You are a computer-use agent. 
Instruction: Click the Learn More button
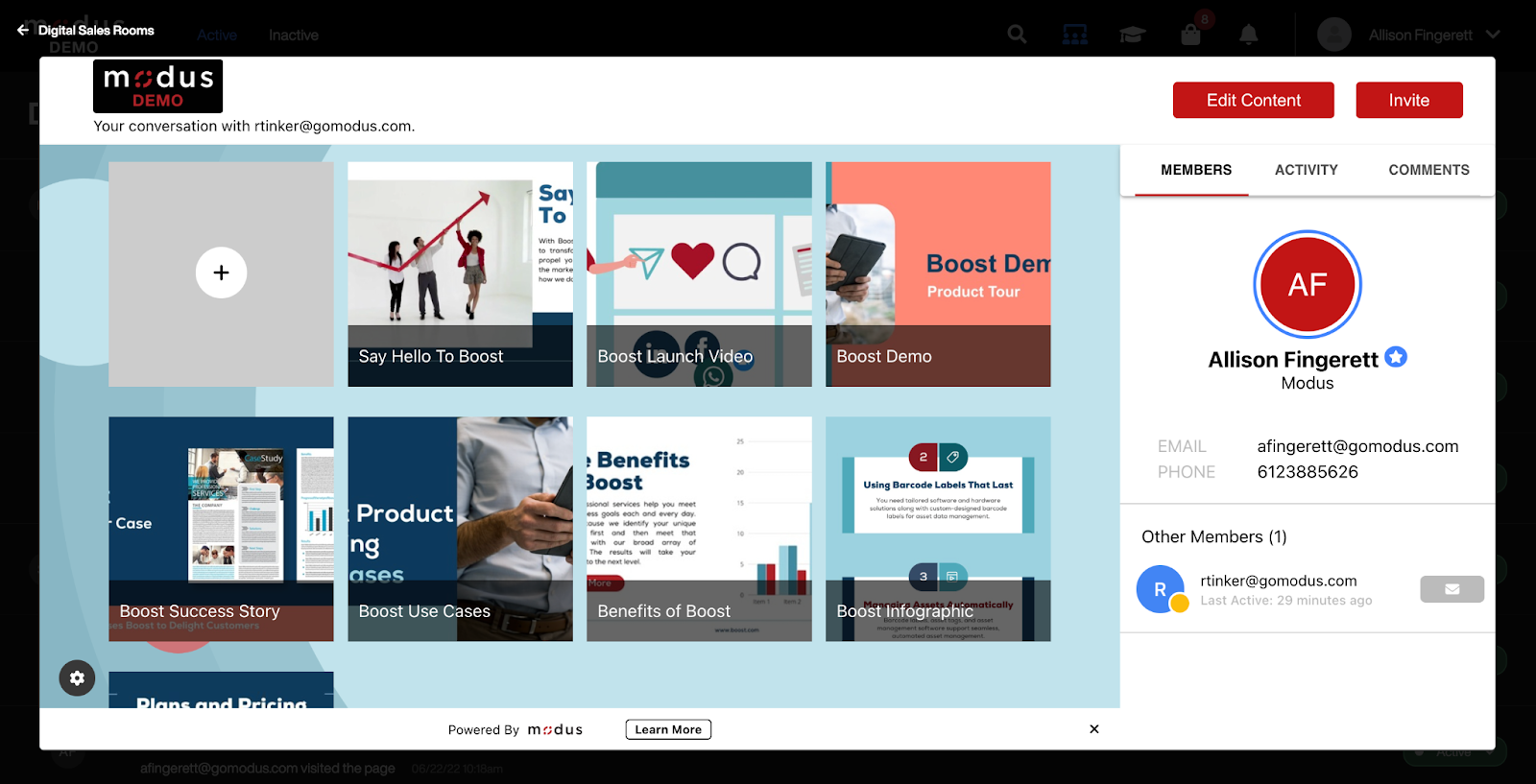pos(668,729)
